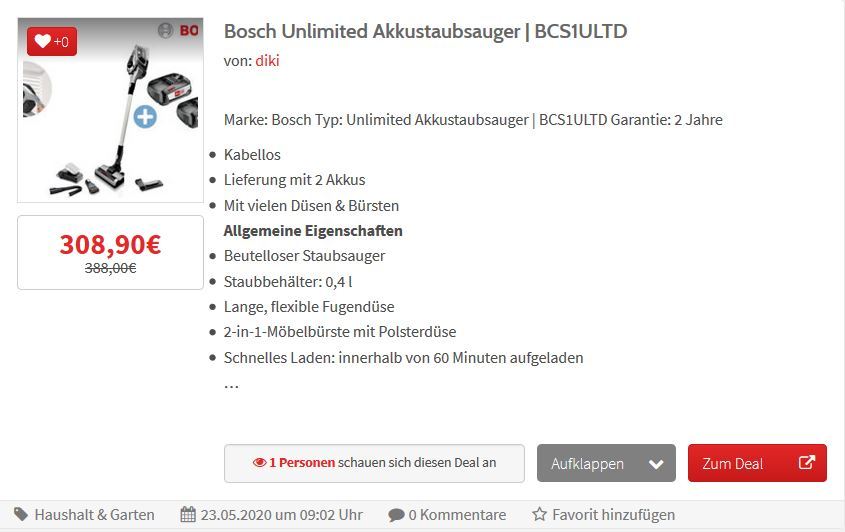Screen dimensions: 845x532
Task: Open the Bosch Unlimited Akkustaubsauger title
Action: click(x=425, y=31)
